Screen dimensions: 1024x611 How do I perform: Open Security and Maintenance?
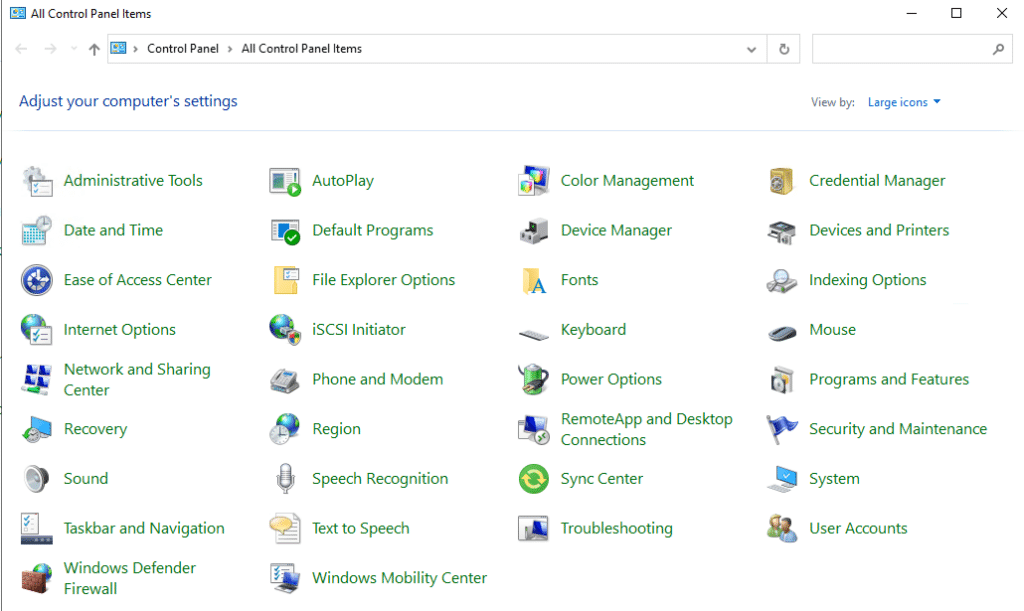click(x=897, y=428)
